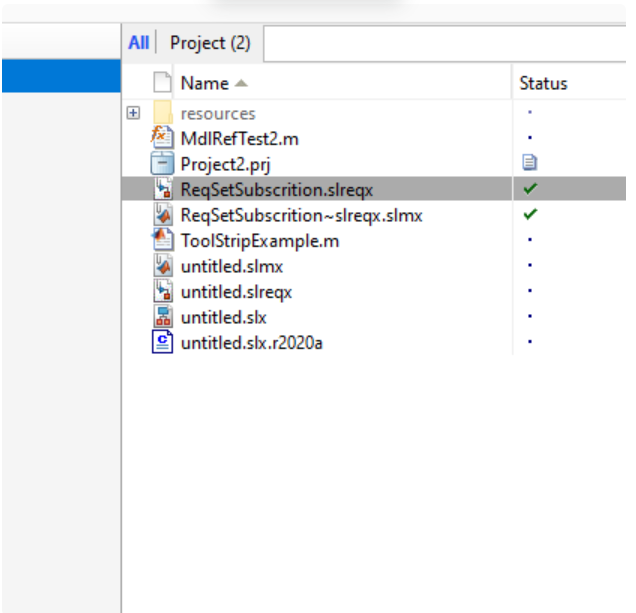
Task: Sort files by the Name column header
Action: [205, 84]
